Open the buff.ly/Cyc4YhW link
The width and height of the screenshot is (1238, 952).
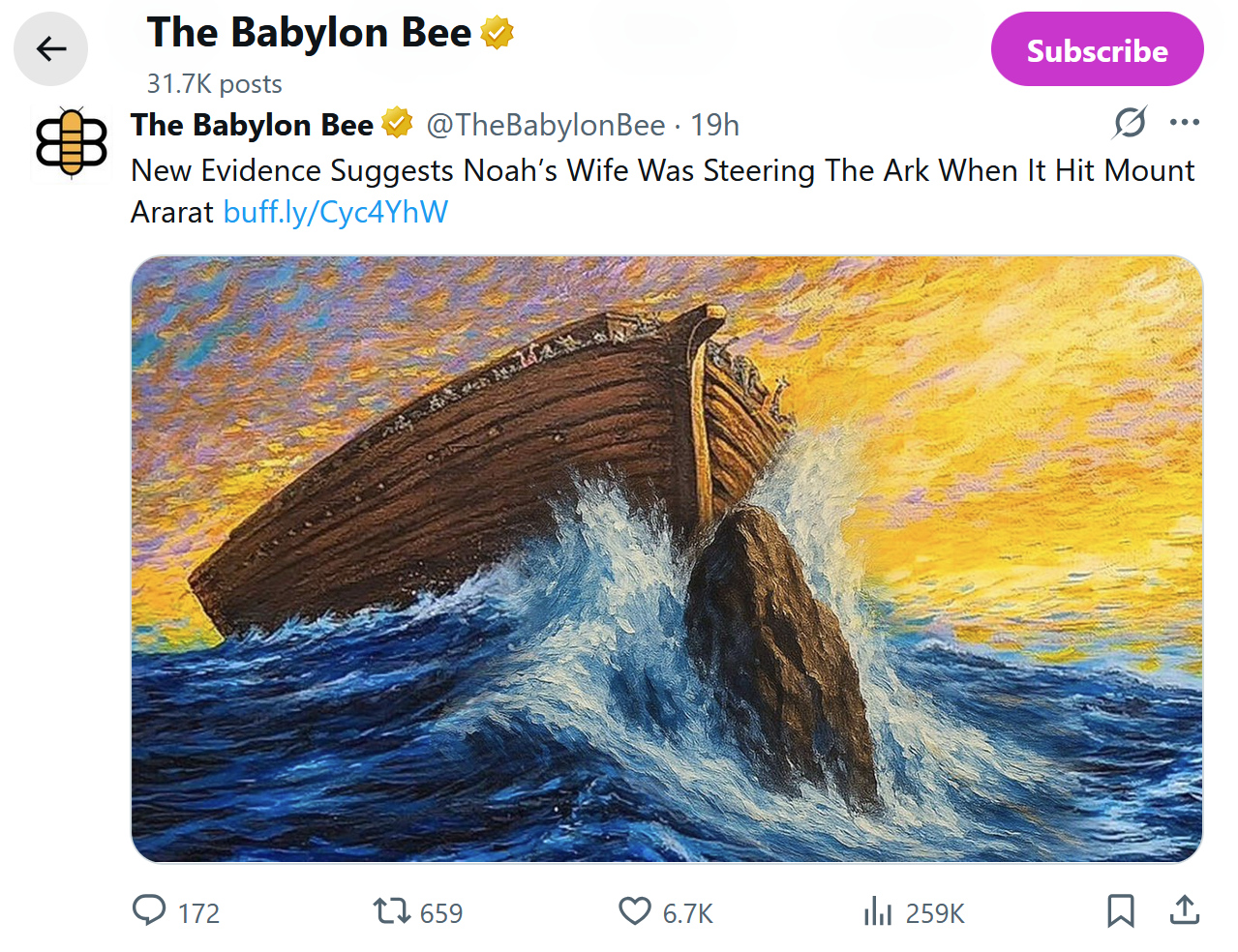click(x=336, y=212)
